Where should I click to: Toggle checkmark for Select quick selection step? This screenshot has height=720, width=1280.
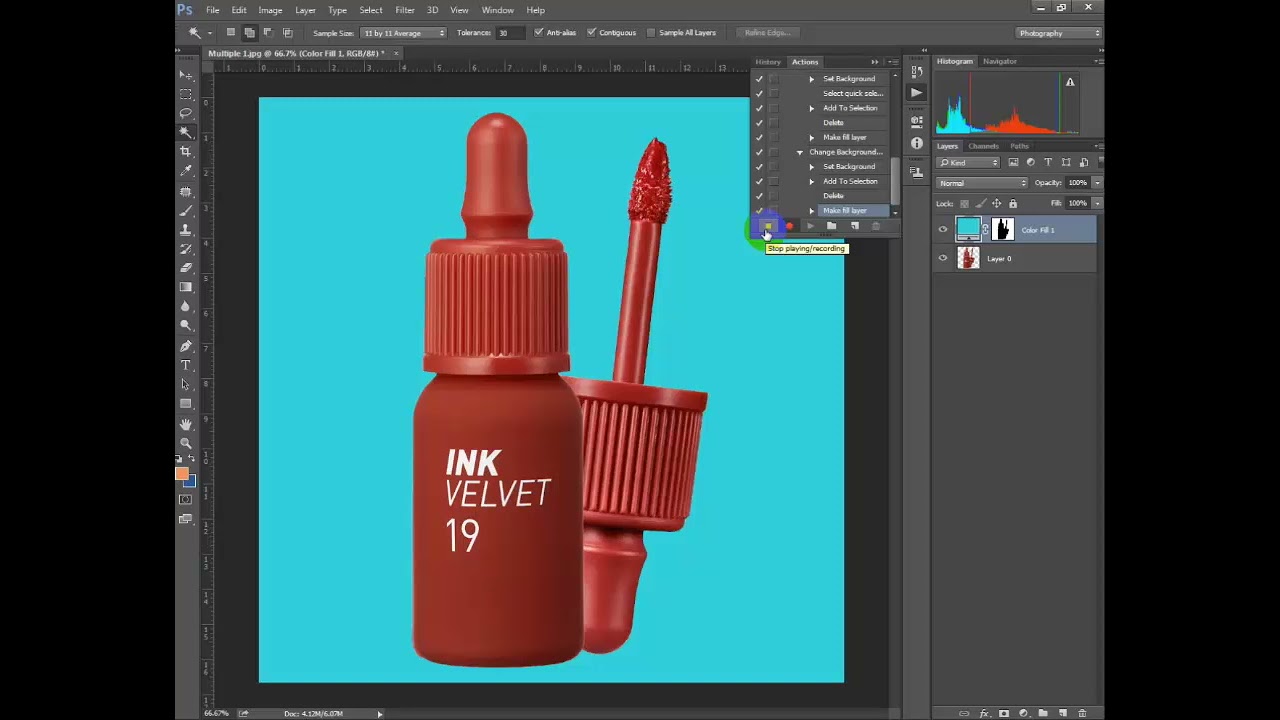(759, 93)
